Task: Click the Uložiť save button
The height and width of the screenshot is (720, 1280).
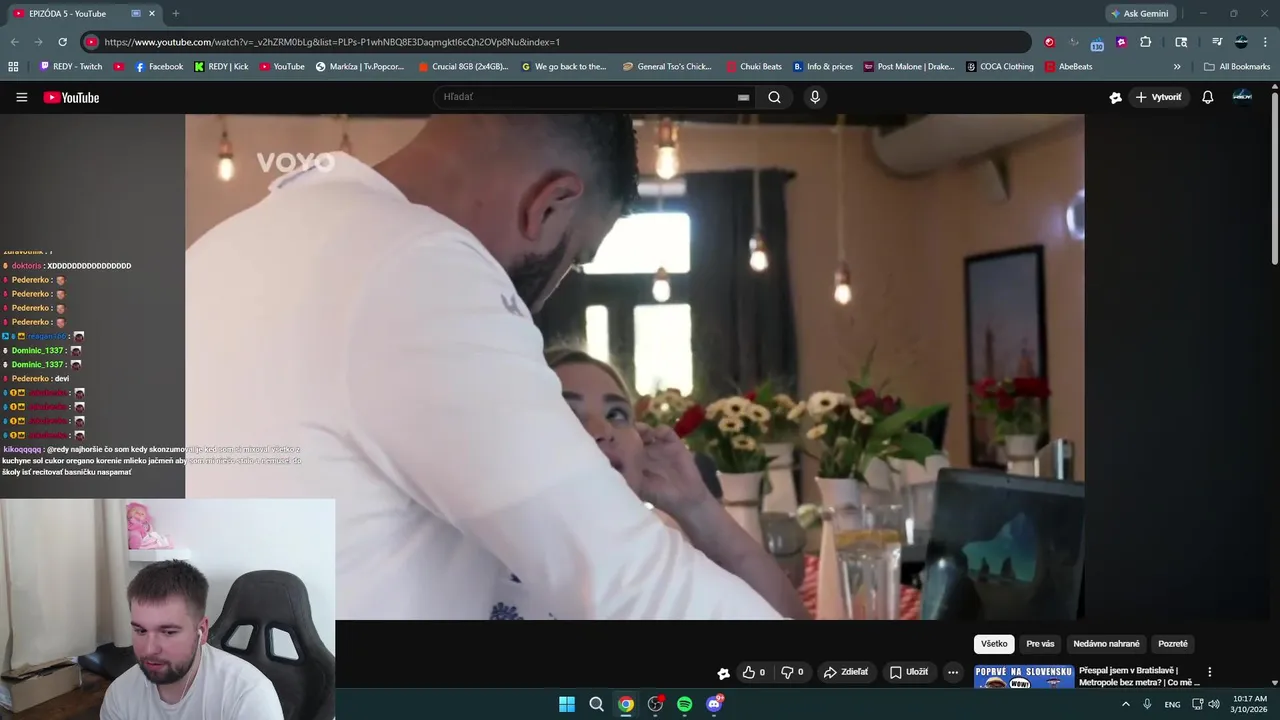Action: point(909,672)
